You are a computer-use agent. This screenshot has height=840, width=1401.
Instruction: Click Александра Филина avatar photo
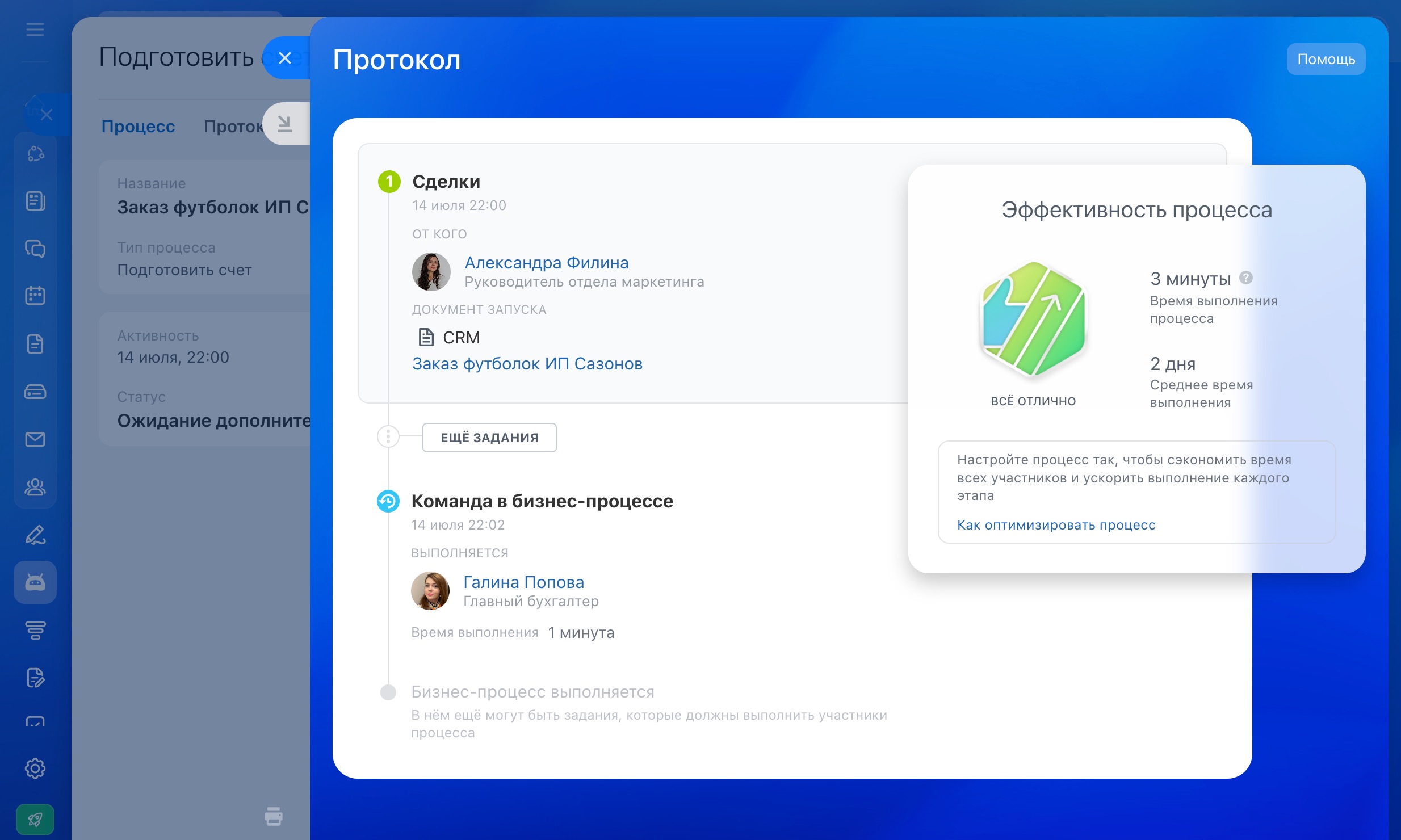click(431, 272)
